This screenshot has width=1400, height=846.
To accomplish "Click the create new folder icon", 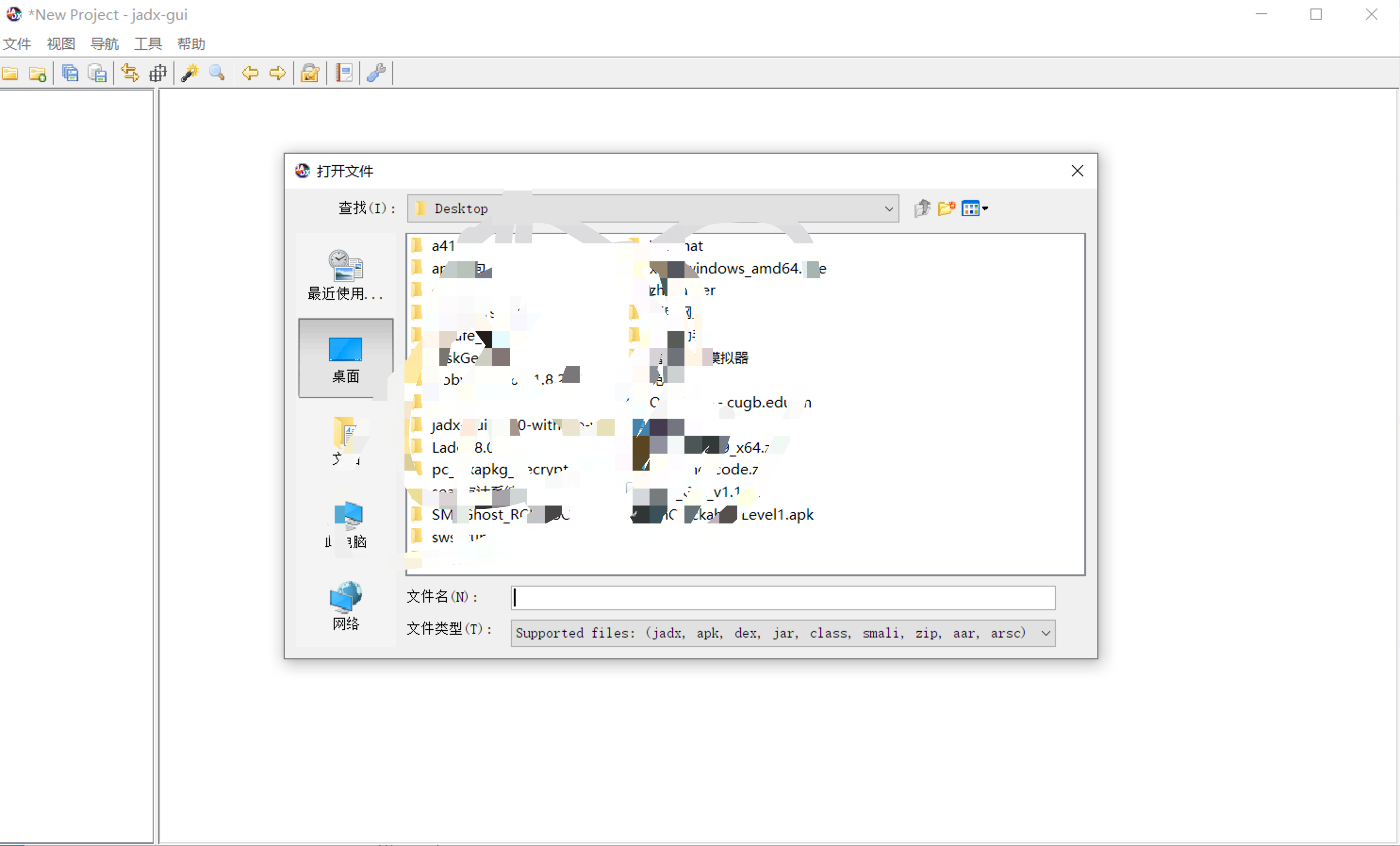I will tap(947, 208).
